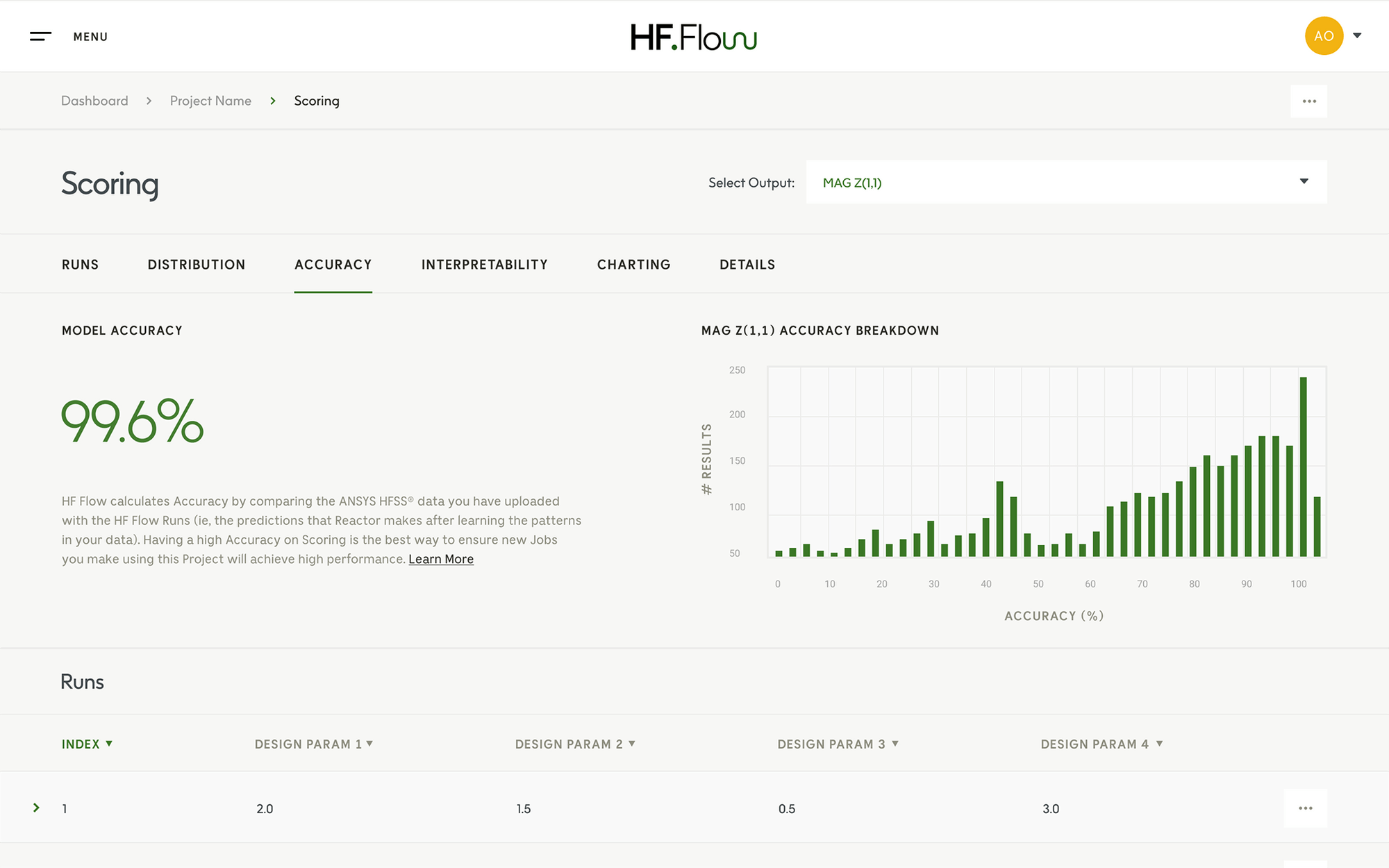The height and width of the screenshot is (868, 1389).
Task: Sort by the Design Param 4 column
Action: coord(1101,744)
